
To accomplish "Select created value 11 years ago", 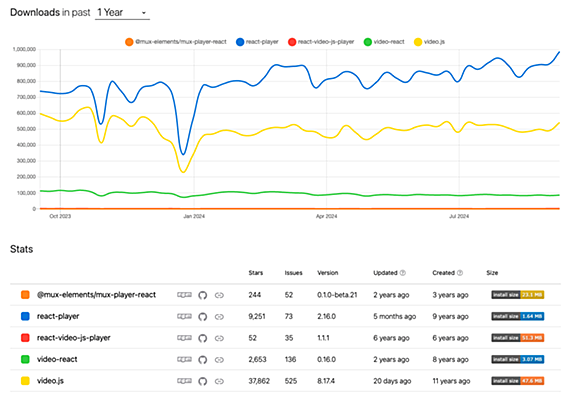I will pyautogui.click(x=451, y=381).
